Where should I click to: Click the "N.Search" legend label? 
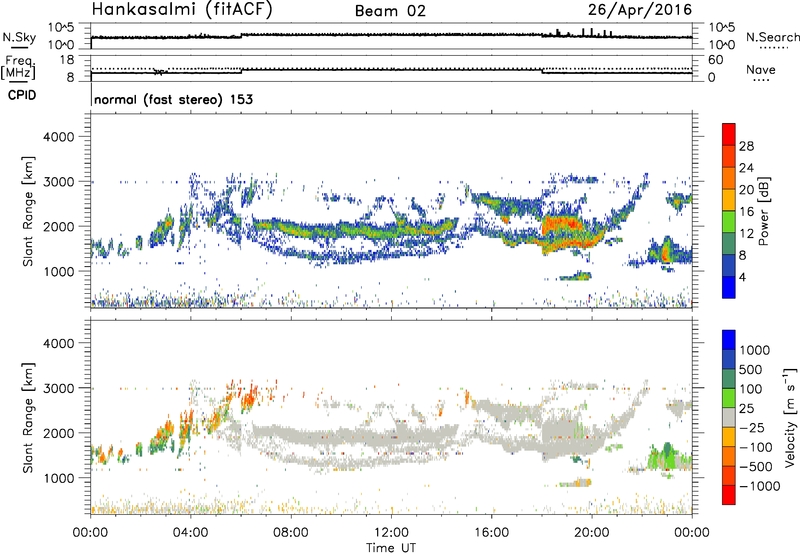point(772,37)
